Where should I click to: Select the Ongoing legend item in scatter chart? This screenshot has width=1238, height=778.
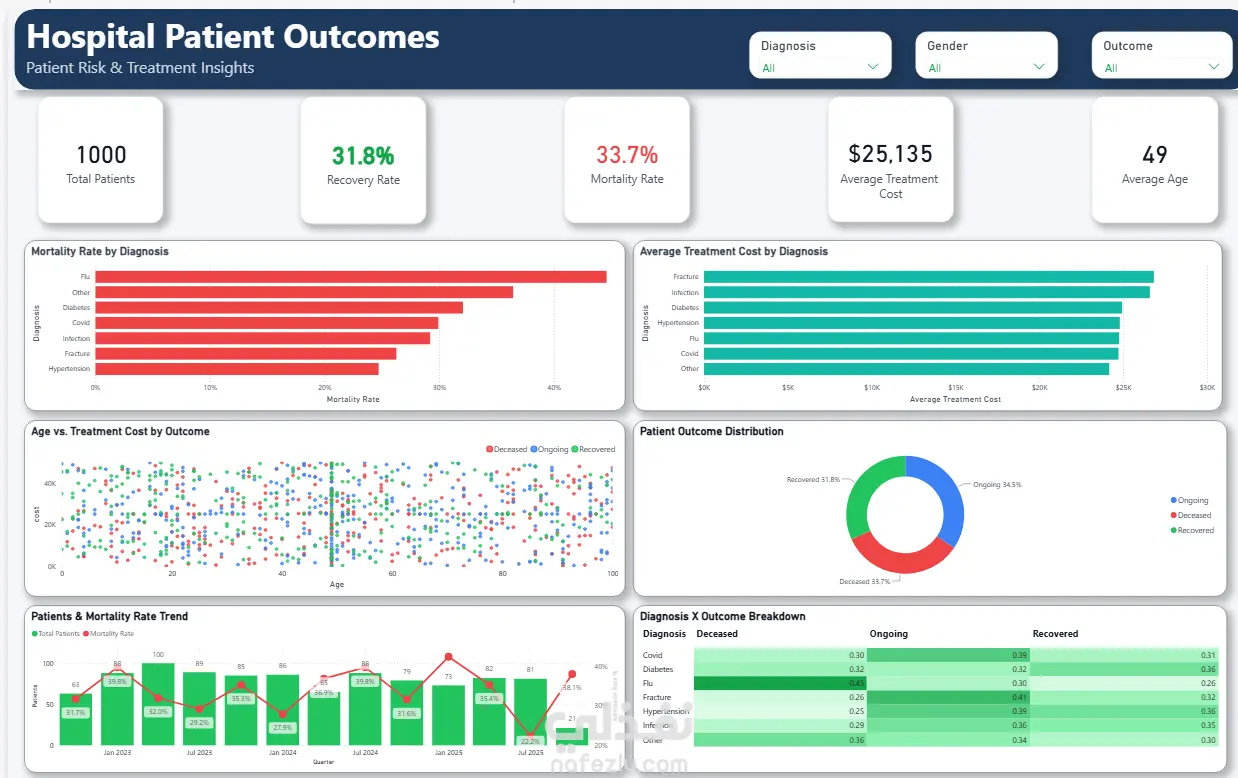point(549,450)
